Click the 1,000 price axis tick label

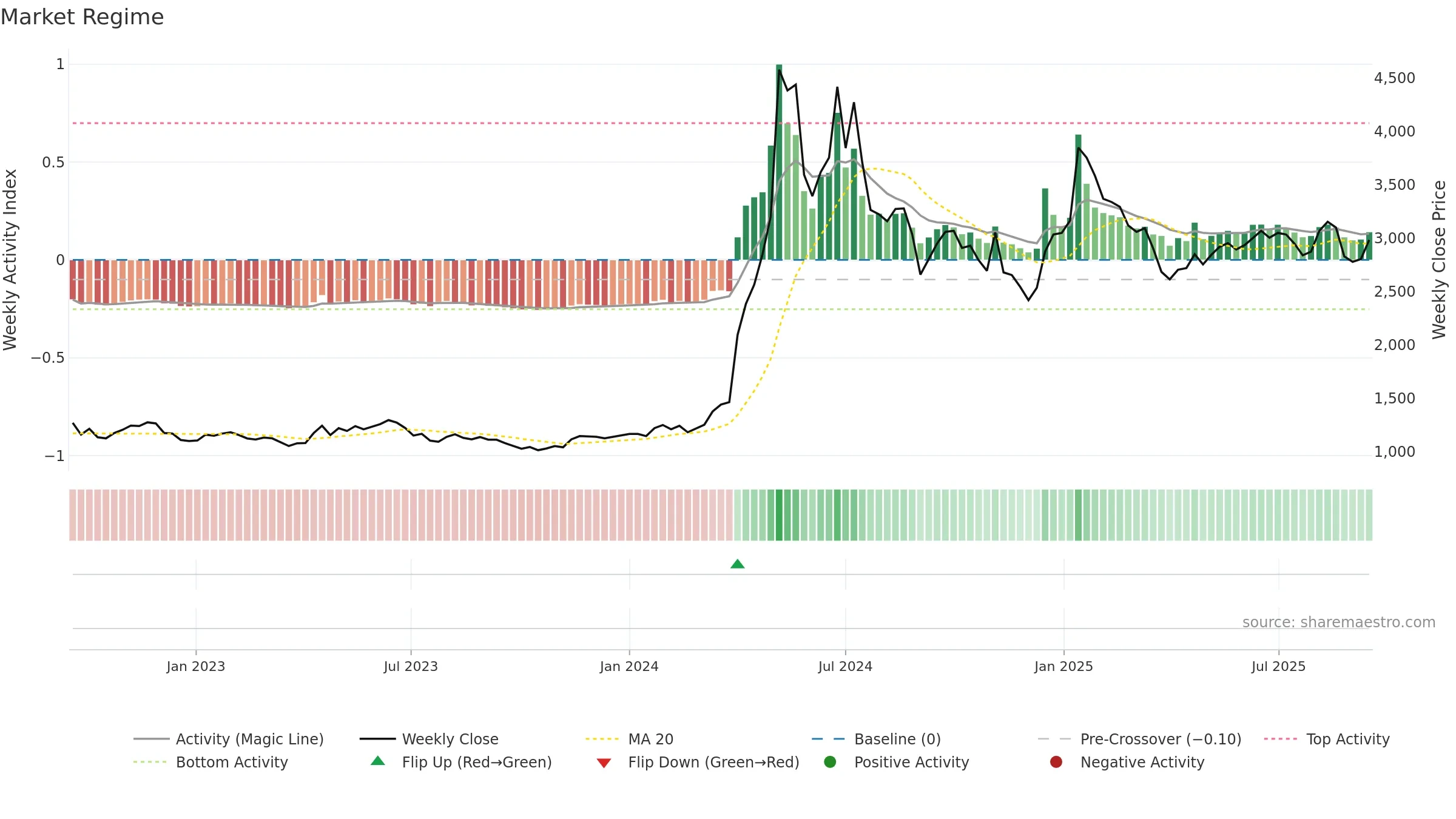coord(1395,452)
